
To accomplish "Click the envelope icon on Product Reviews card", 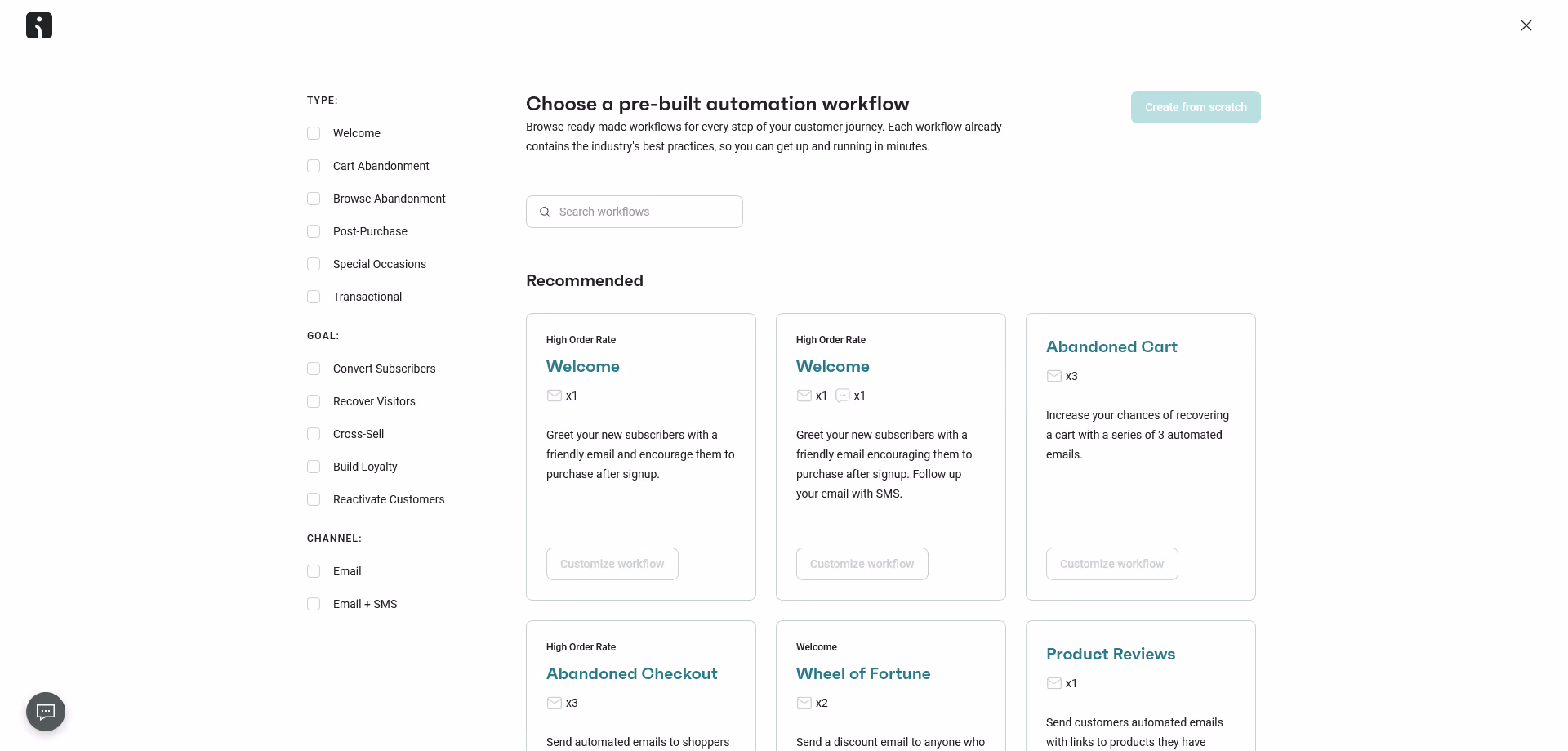I will pos(1054,683).
